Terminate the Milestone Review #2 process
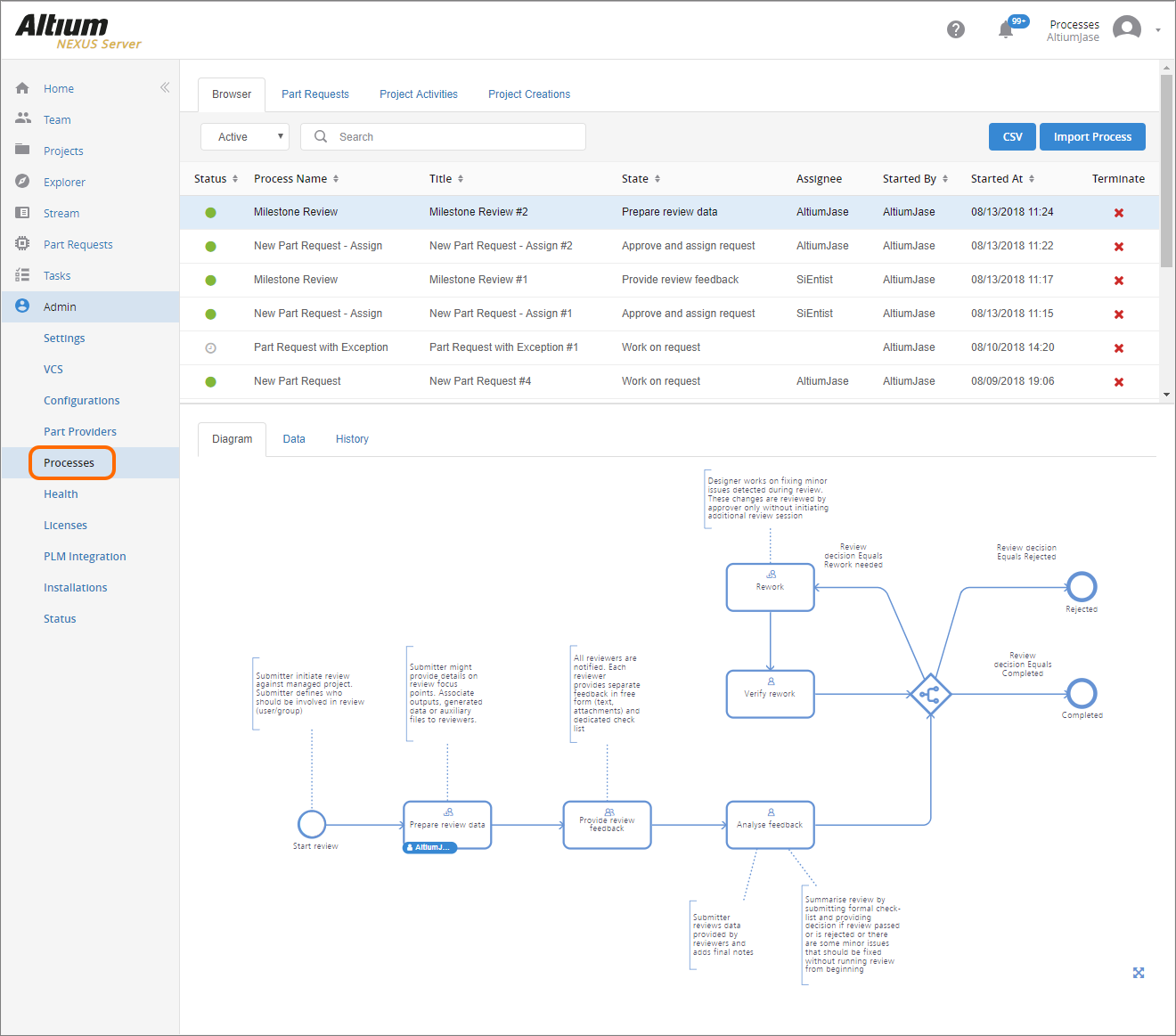1176x1036 pixels. click(x=1118, y=213)
